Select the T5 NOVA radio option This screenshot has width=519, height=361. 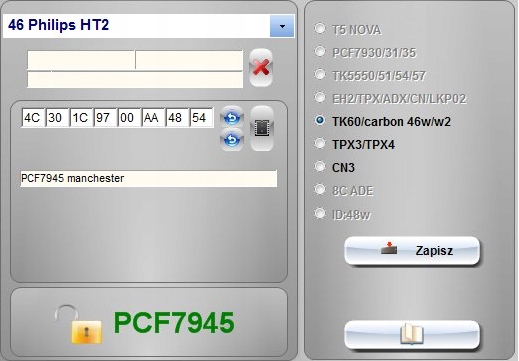point(320,29)
